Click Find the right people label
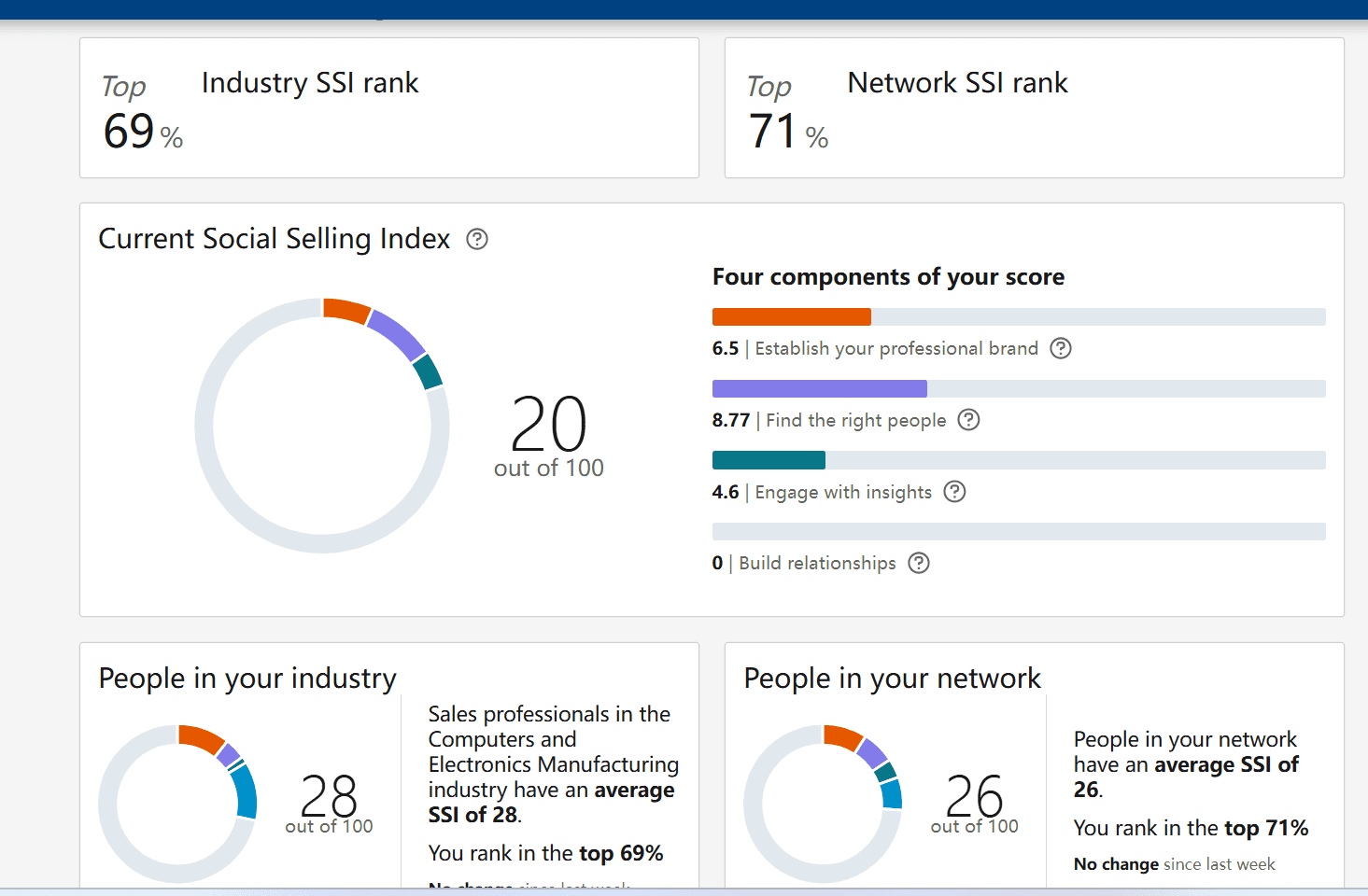This screenshot has height=896, width=1368. click(x=856, y=420)
